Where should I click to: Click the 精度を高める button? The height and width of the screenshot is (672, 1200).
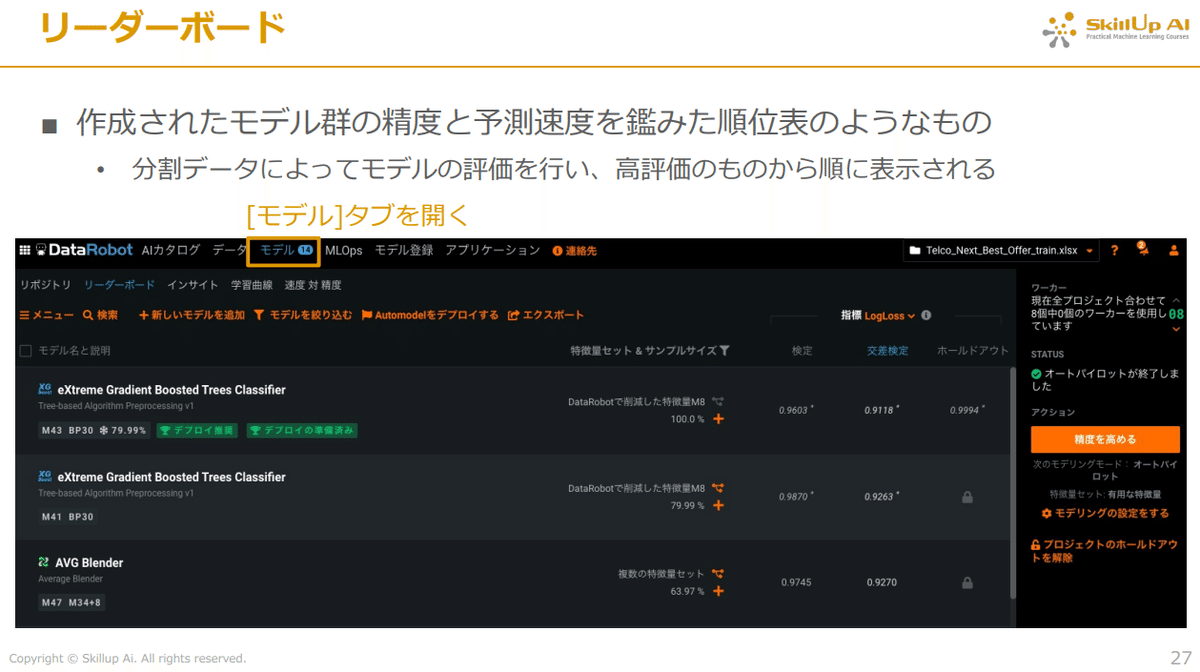pos(1104,440)
